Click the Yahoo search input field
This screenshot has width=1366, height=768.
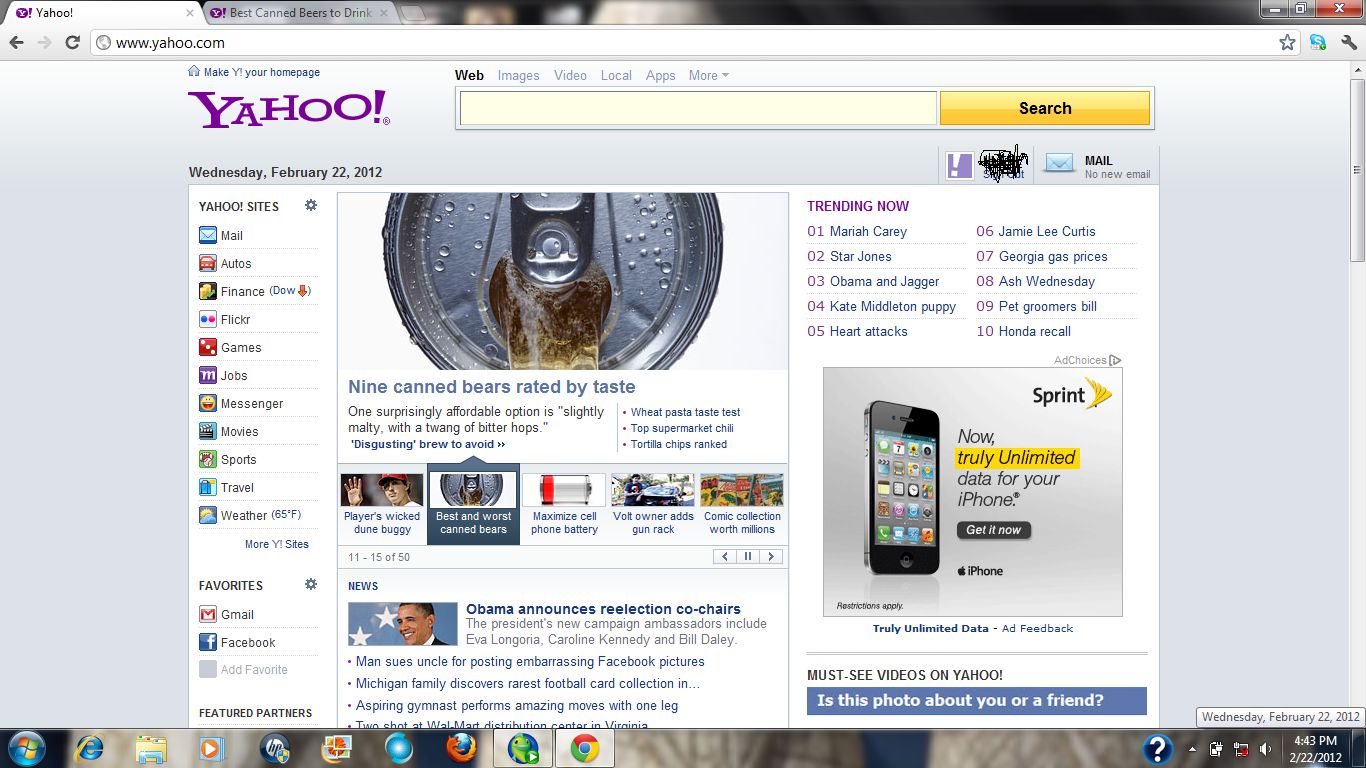click(x=697, y=108)
